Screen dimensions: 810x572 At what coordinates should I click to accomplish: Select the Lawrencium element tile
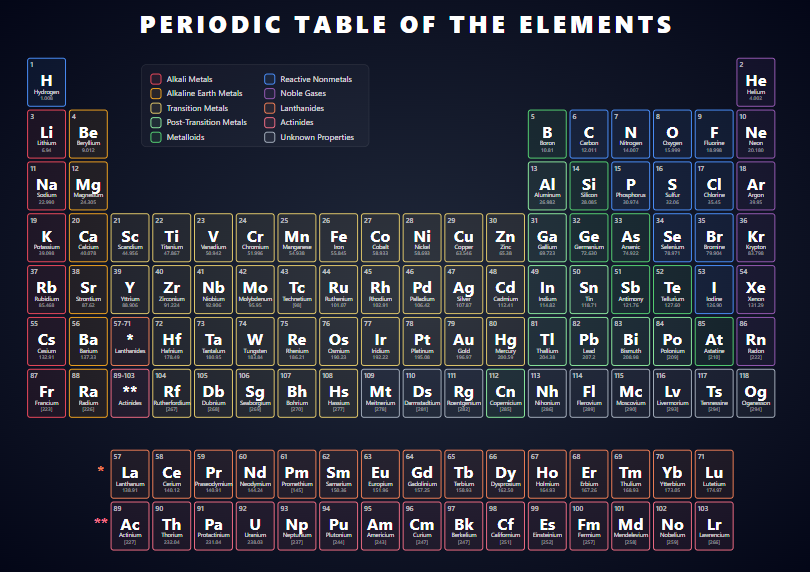click(x=714, y=527)
